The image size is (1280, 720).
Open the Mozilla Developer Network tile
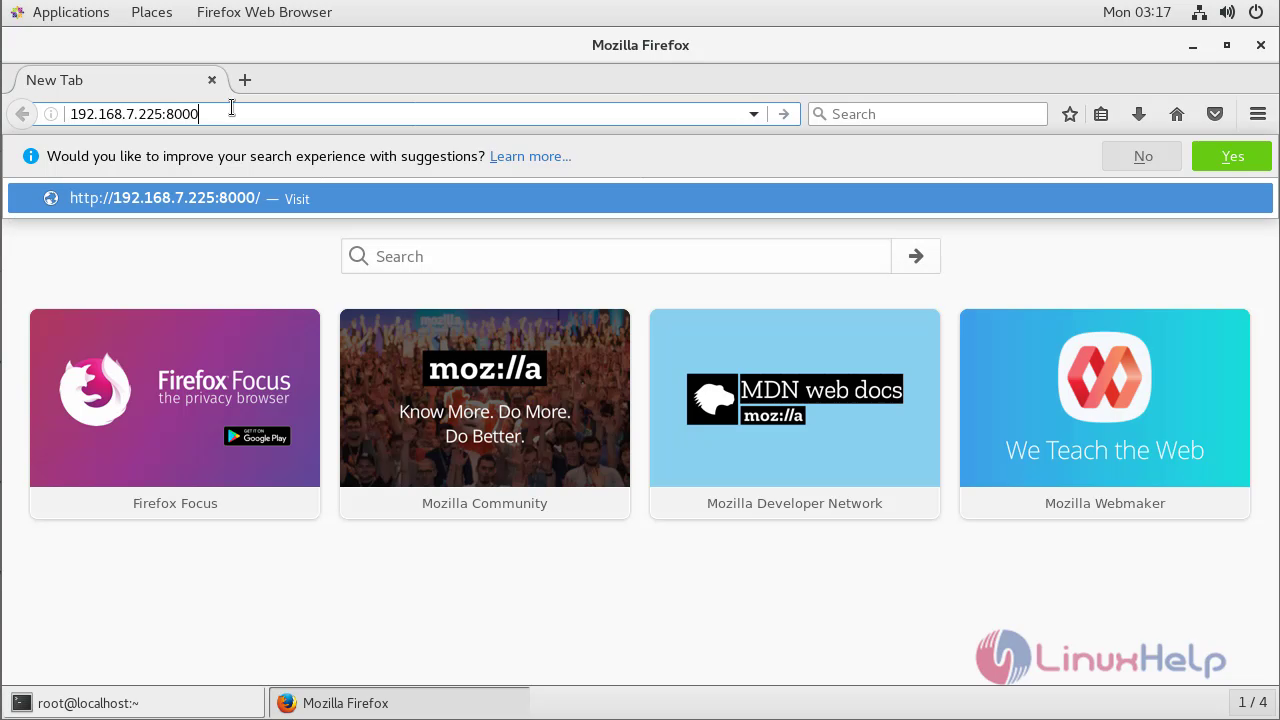point(795,414)
